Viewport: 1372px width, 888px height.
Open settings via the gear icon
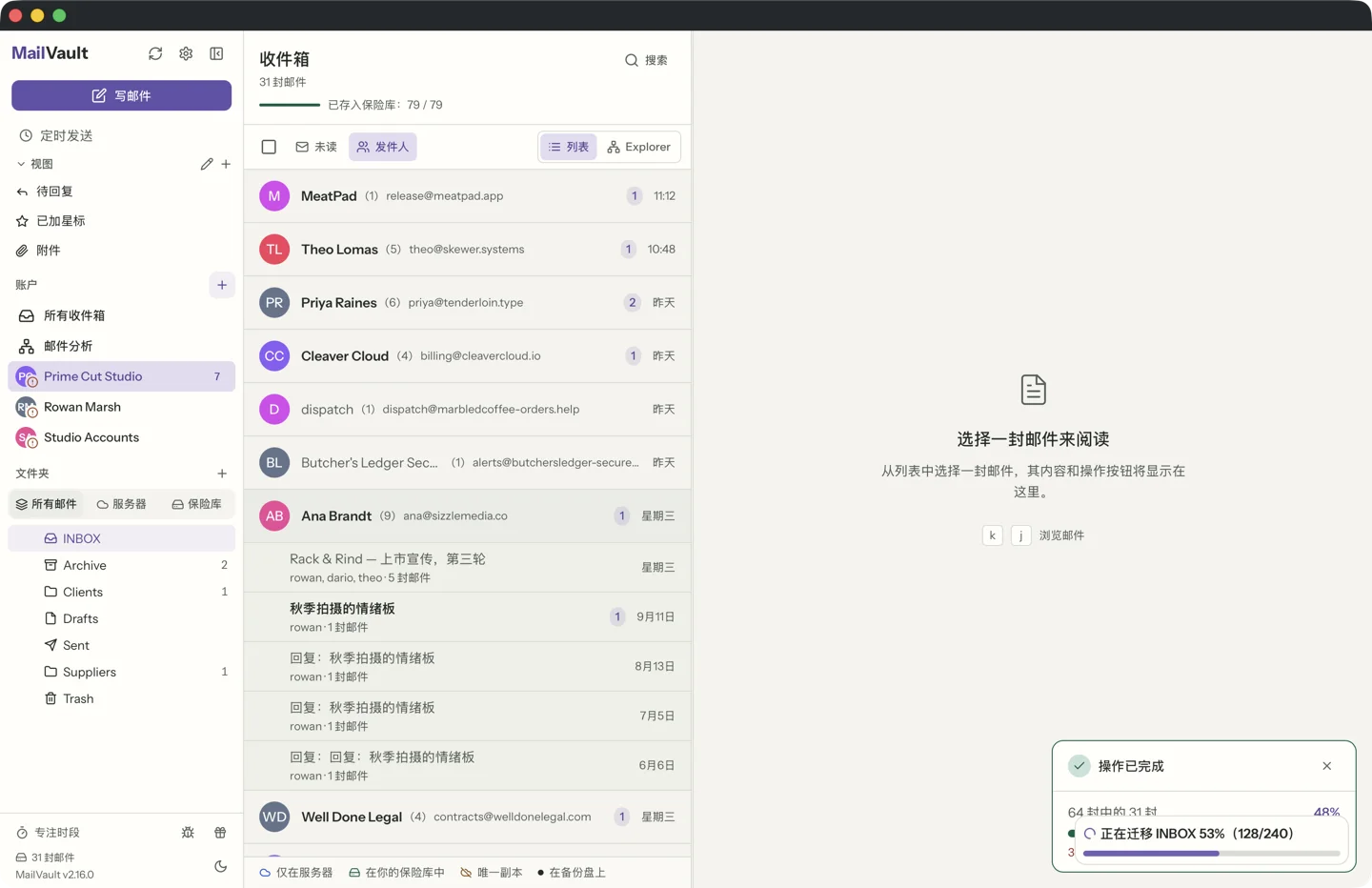(x=186, y=53)
